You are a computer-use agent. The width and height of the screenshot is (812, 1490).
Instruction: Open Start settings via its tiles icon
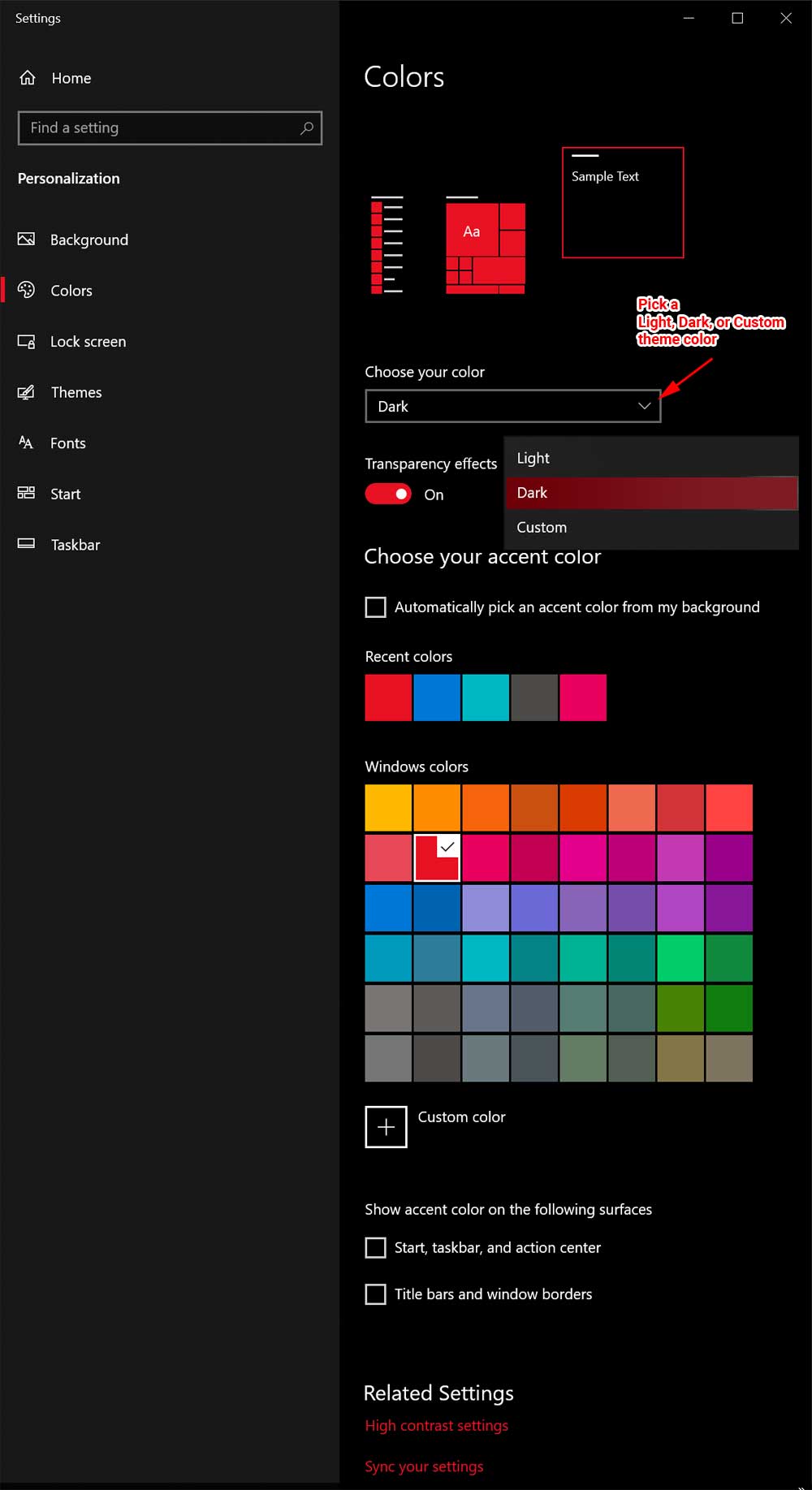(x=27, y=493)
